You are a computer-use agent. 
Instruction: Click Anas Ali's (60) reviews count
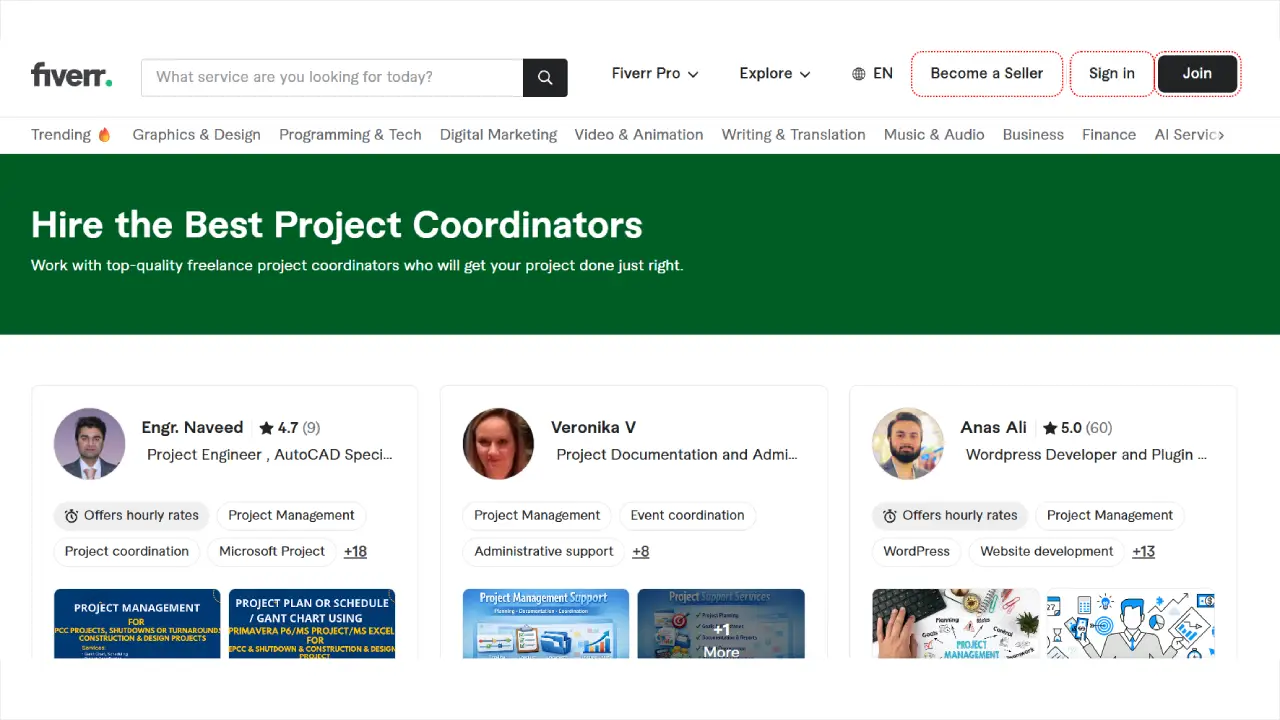point(1099,428)
